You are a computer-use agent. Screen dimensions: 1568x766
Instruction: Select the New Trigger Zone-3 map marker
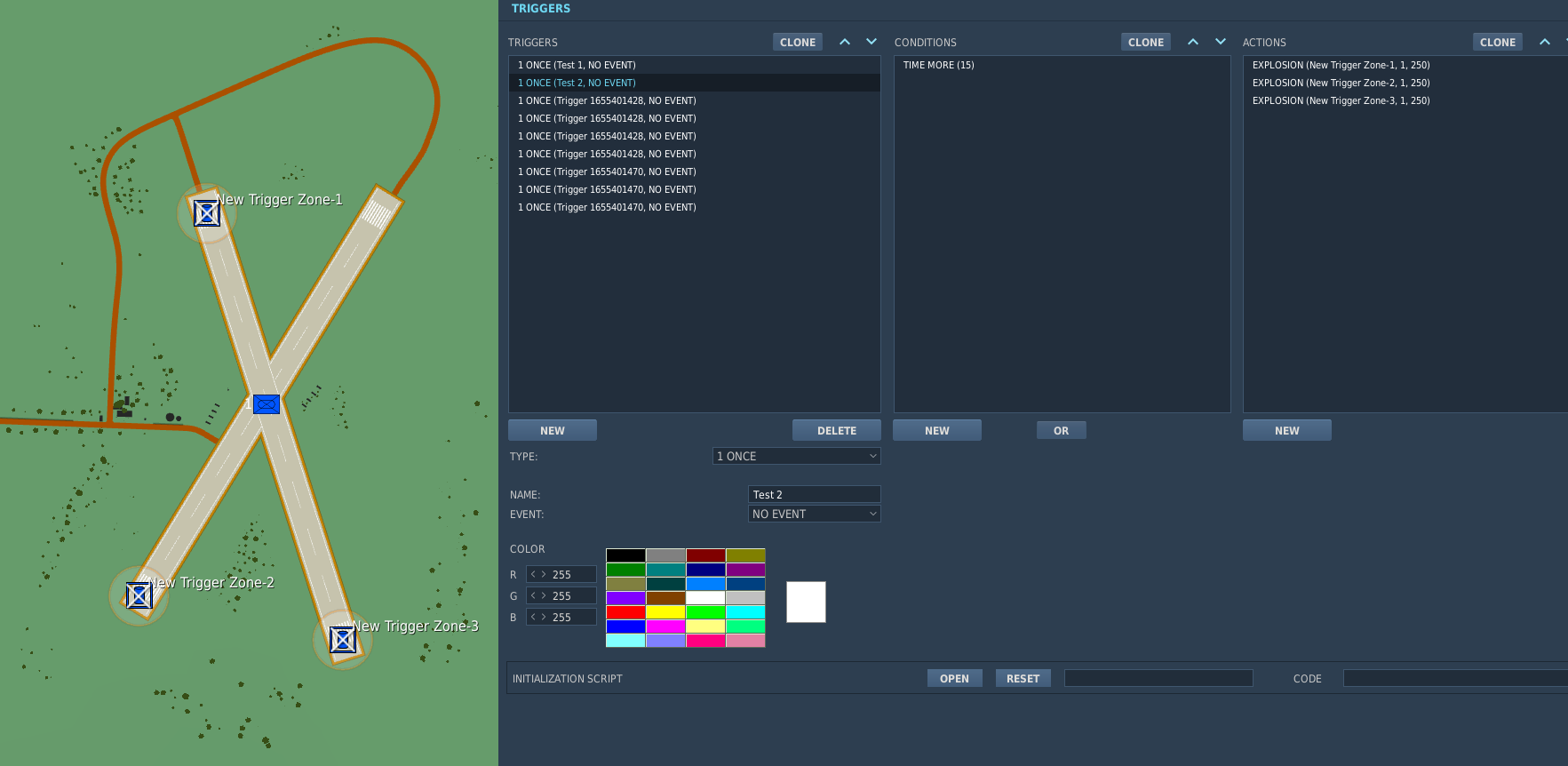coord(343,639)
